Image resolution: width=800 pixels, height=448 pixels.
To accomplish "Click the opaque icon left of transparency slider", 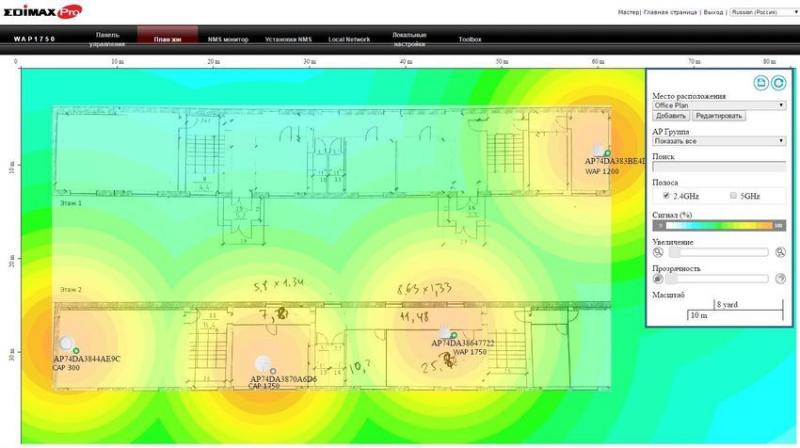I will coord(658,279).
